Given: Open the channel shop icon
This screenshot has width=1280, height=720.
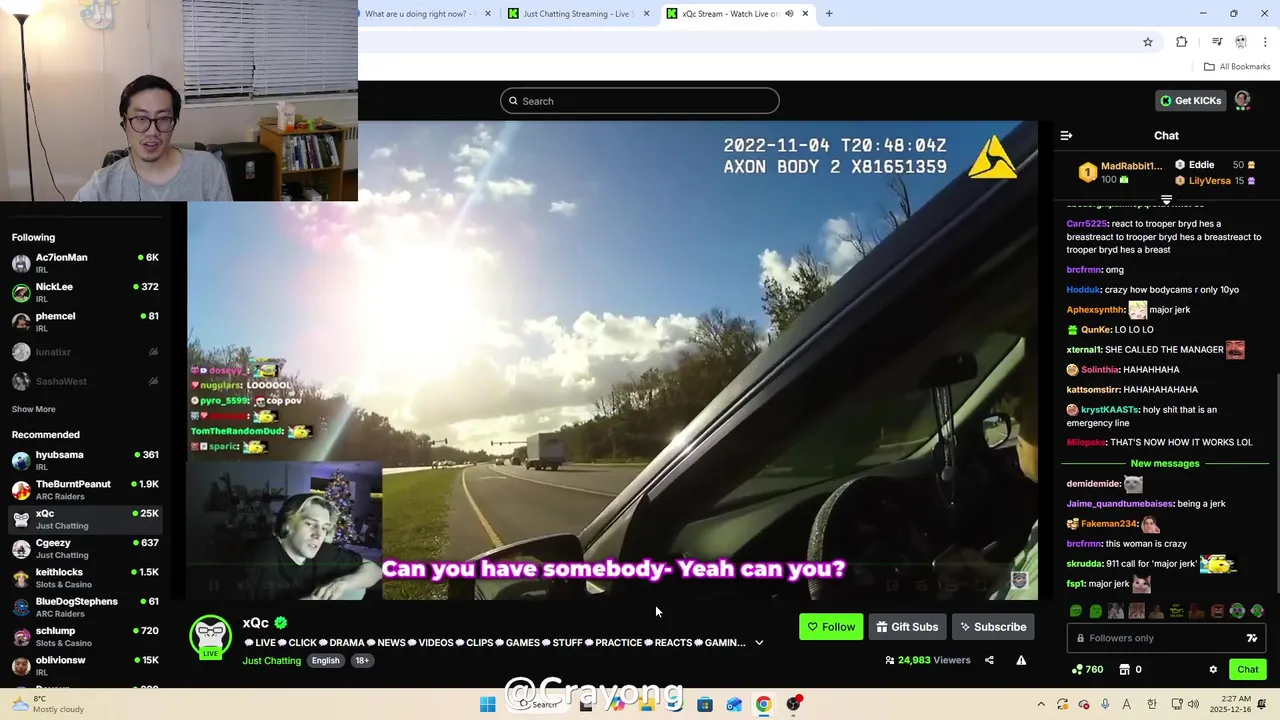Looking at the screenshot, I should pos(1124,669).
